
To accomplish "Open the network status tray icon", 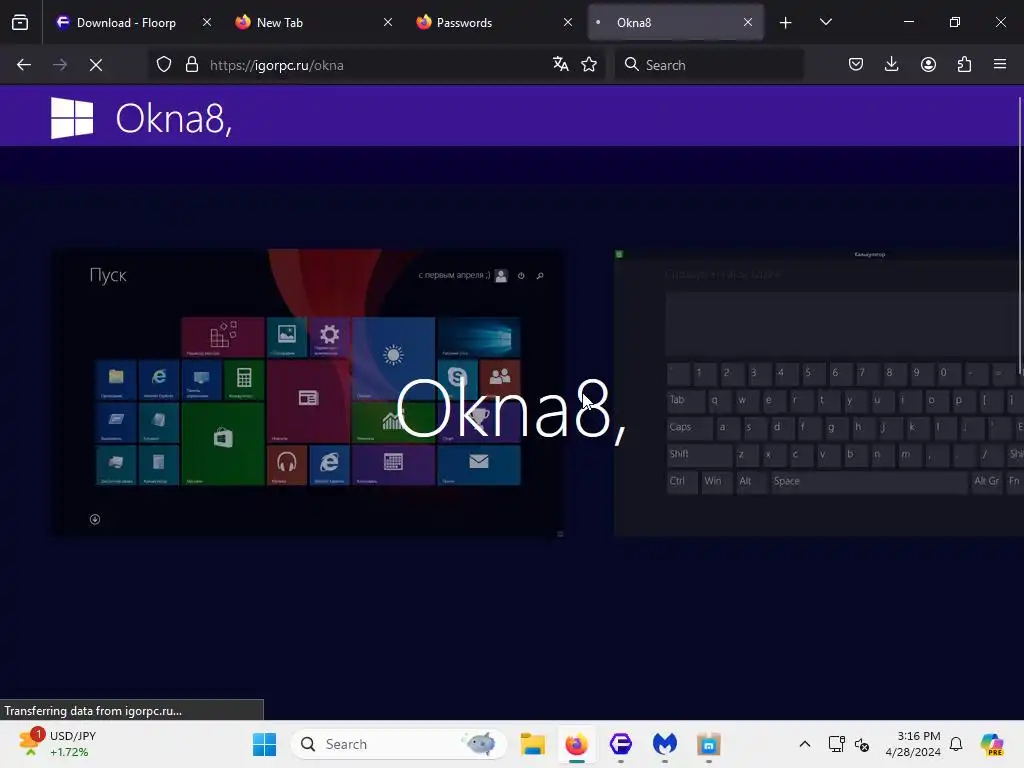I will point(837,744).
